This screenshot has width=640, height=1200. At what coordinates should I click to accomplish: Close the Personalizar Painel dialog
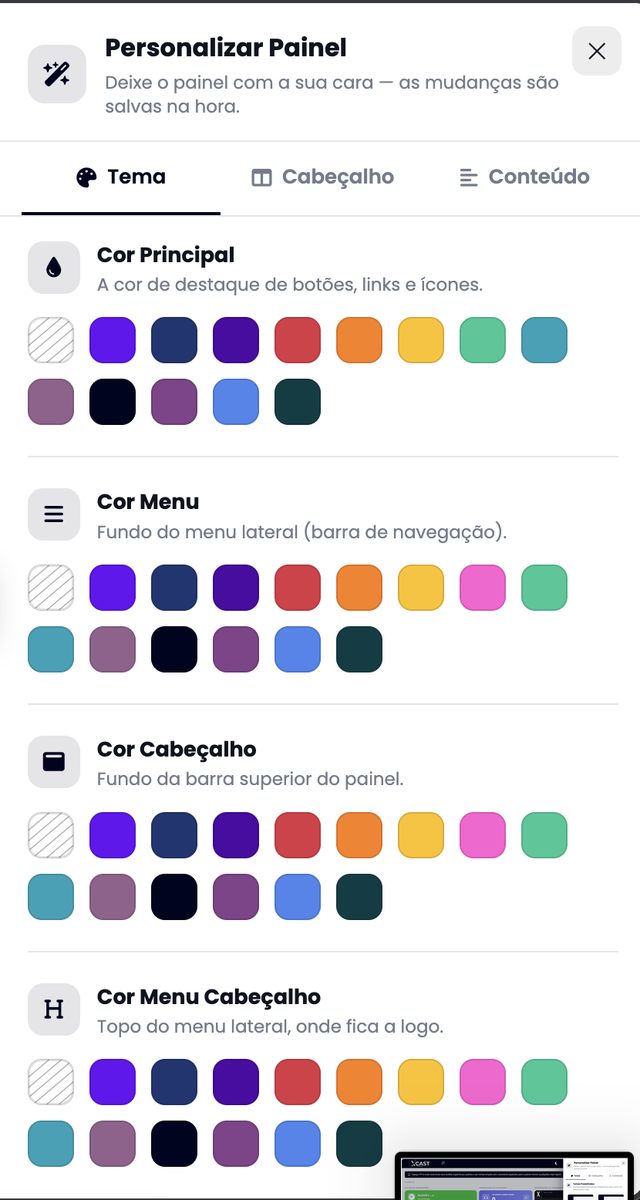pyautogui.click(x=597, y=51)
